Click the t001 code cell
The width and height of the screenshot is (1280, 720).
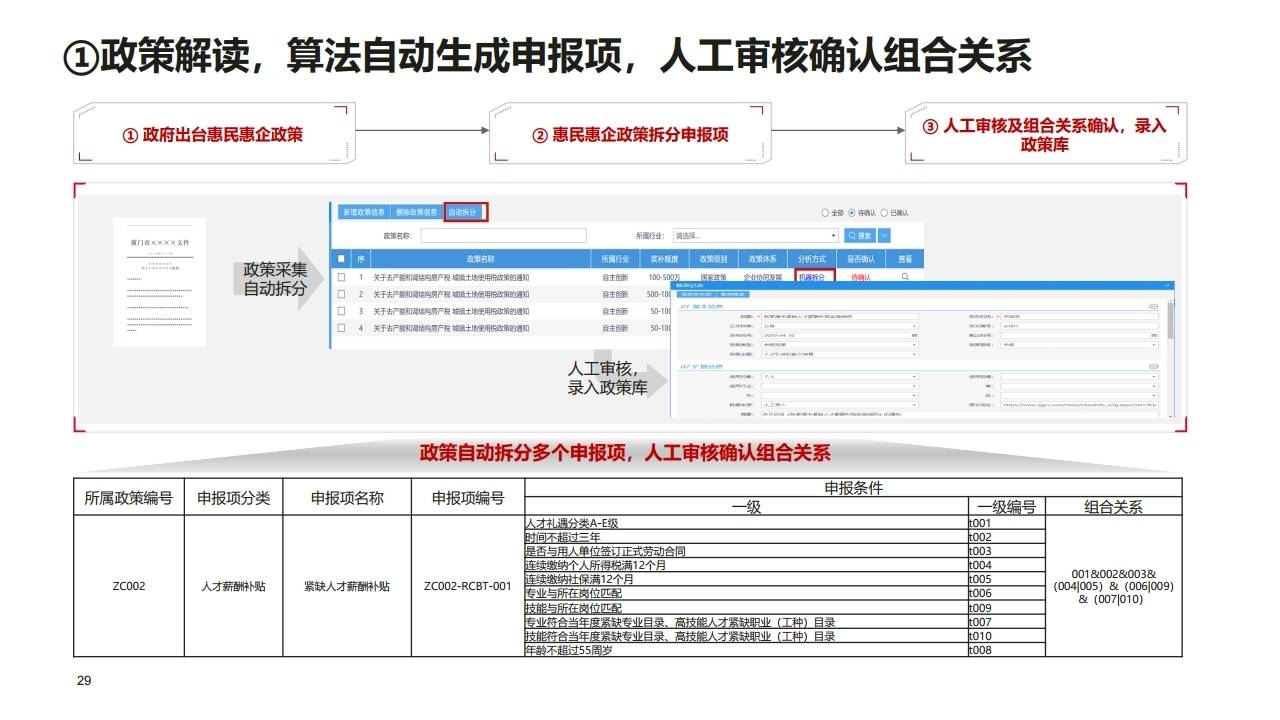[1006, 523]
